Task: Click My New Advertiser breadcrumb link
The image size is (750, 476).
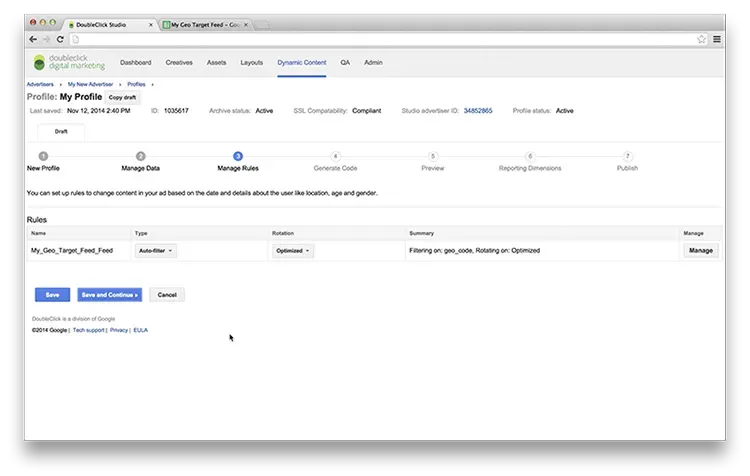Action: [90, 85]
